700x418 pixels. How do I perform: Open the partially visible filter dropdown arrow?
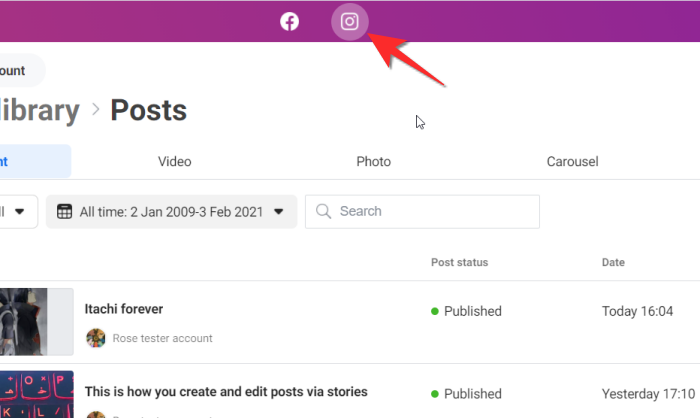tap(19, 211)
